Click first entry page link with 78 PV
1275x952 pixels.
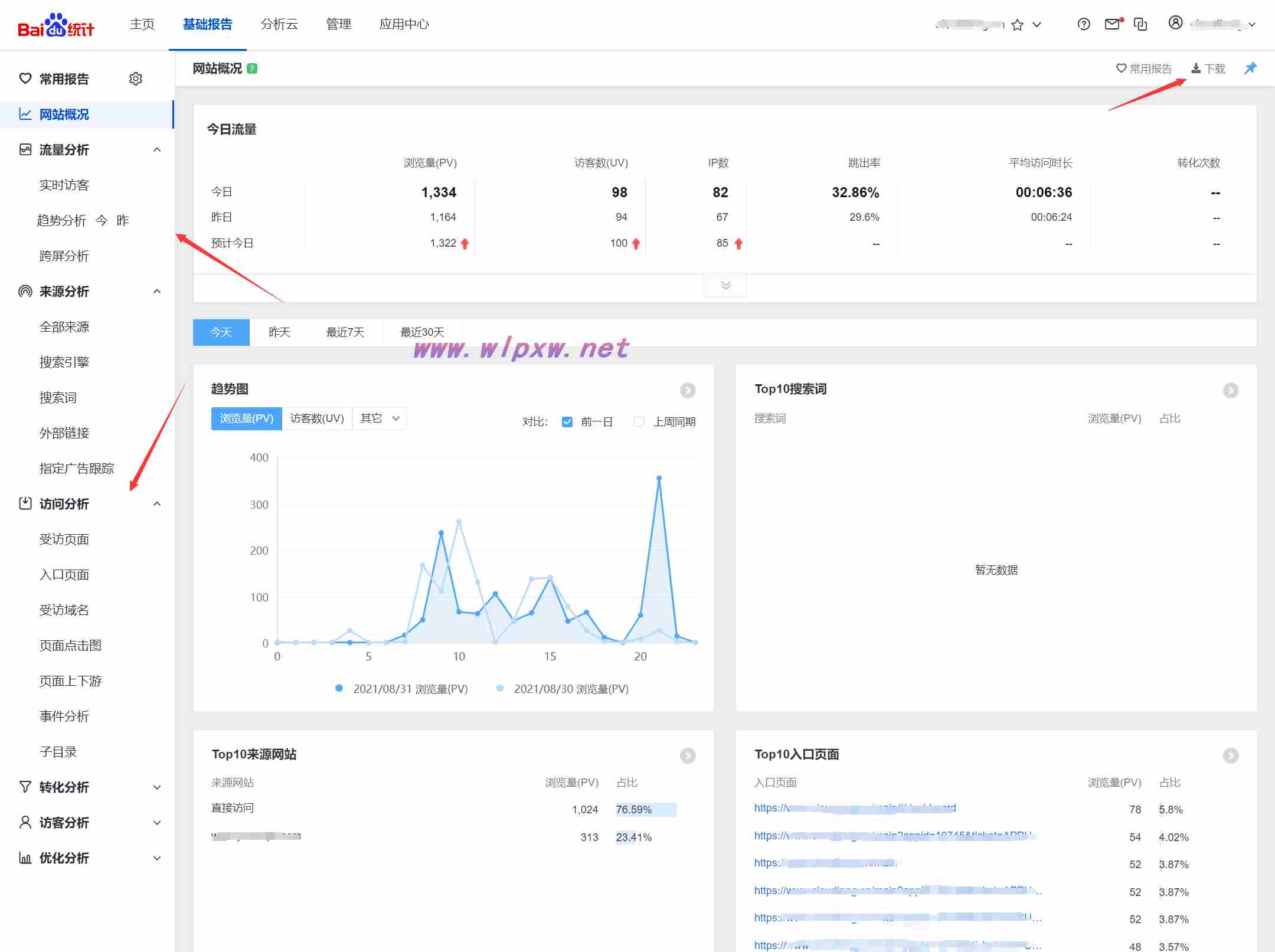[x=855, y=808]
